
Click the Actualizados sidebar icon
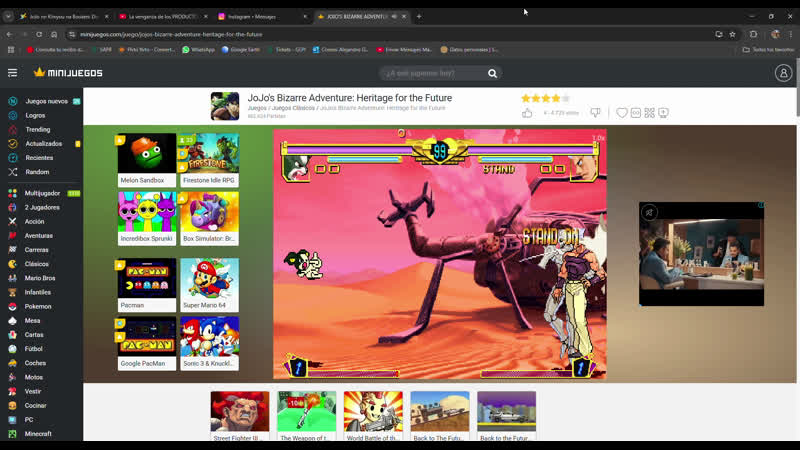13,144
